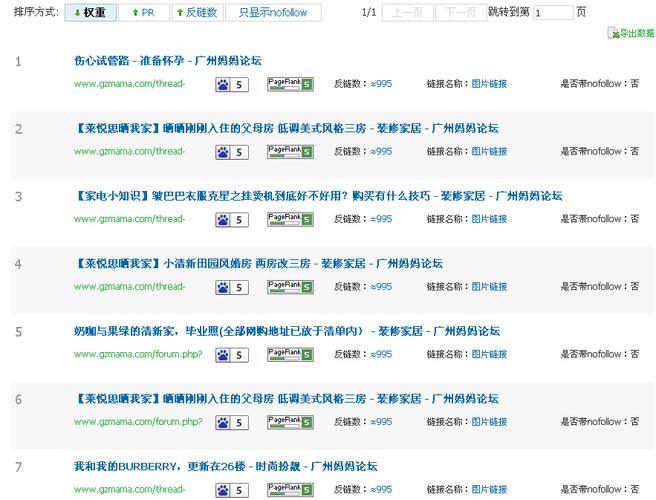Sort results by PR
This screenshot has width=656, height=500.
(144, 13)
